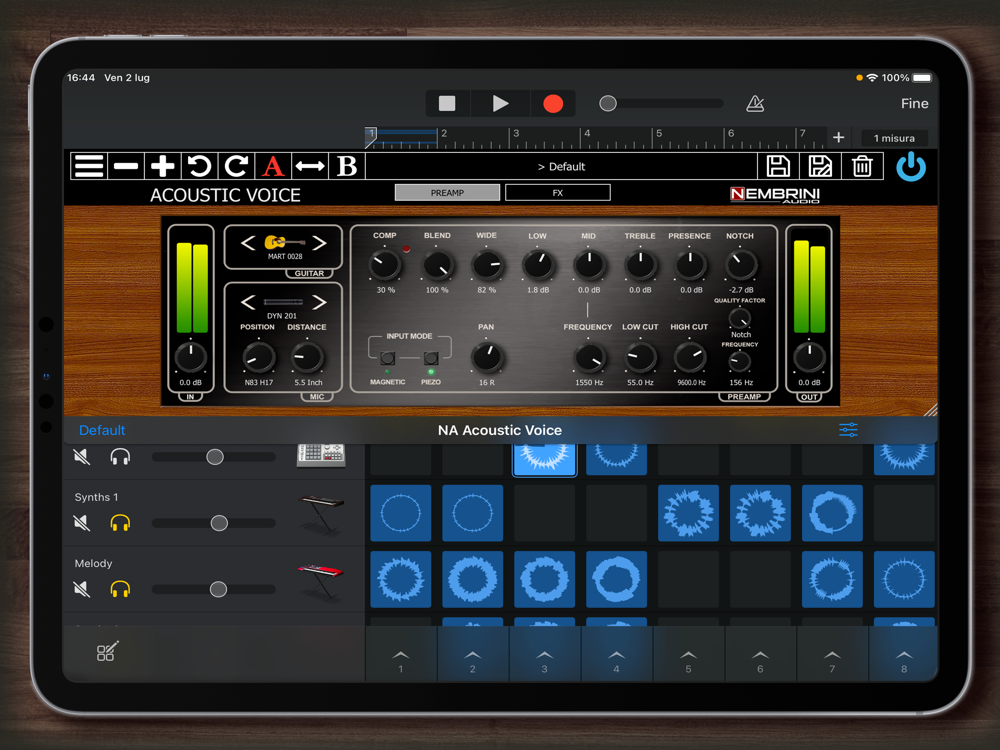The height and width of the screenshot is (750, 1000).
Task: Start playback with the play button
Action: [x=500, y=103]
